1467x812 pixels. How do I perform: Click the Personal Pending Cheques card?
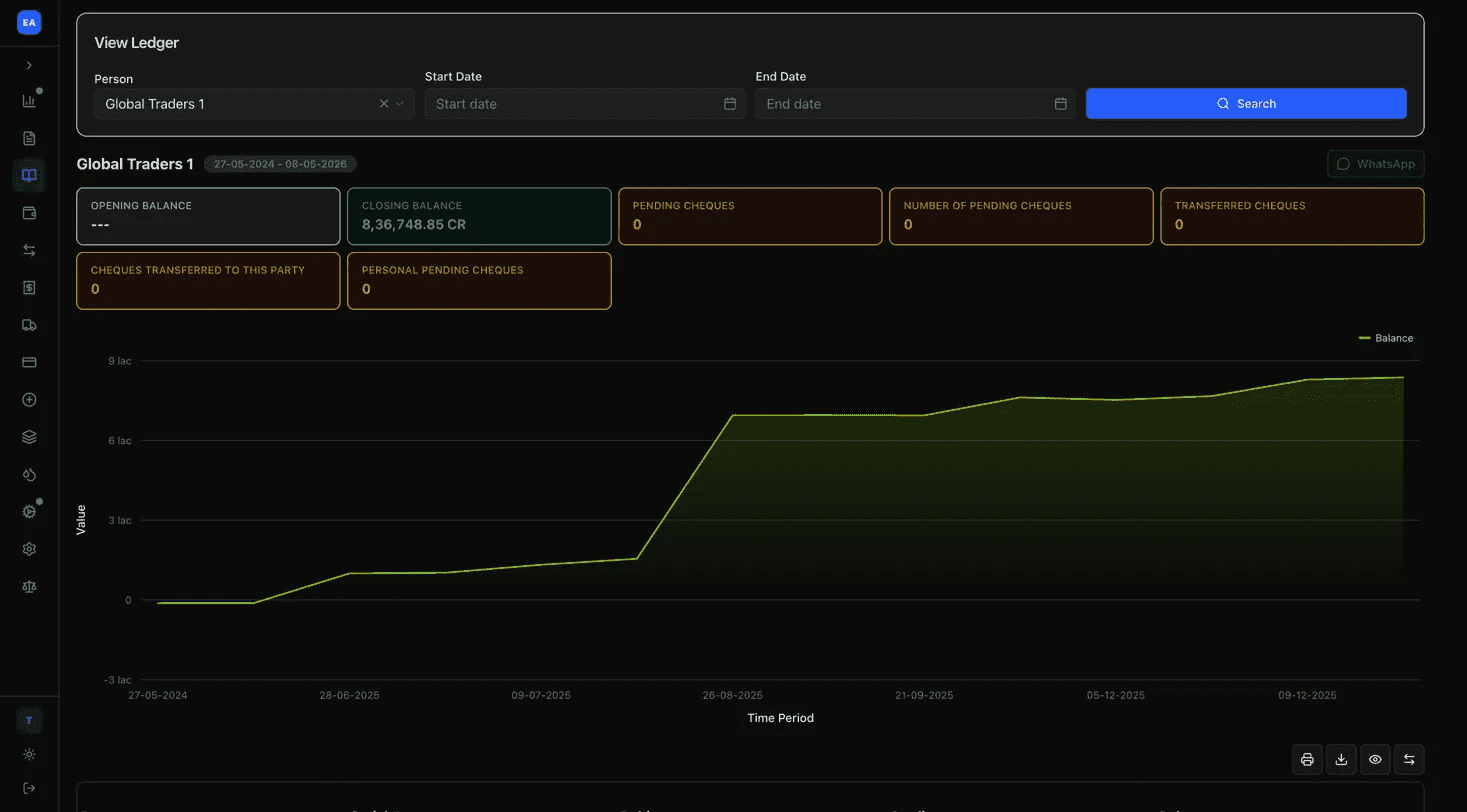(479, 281)
